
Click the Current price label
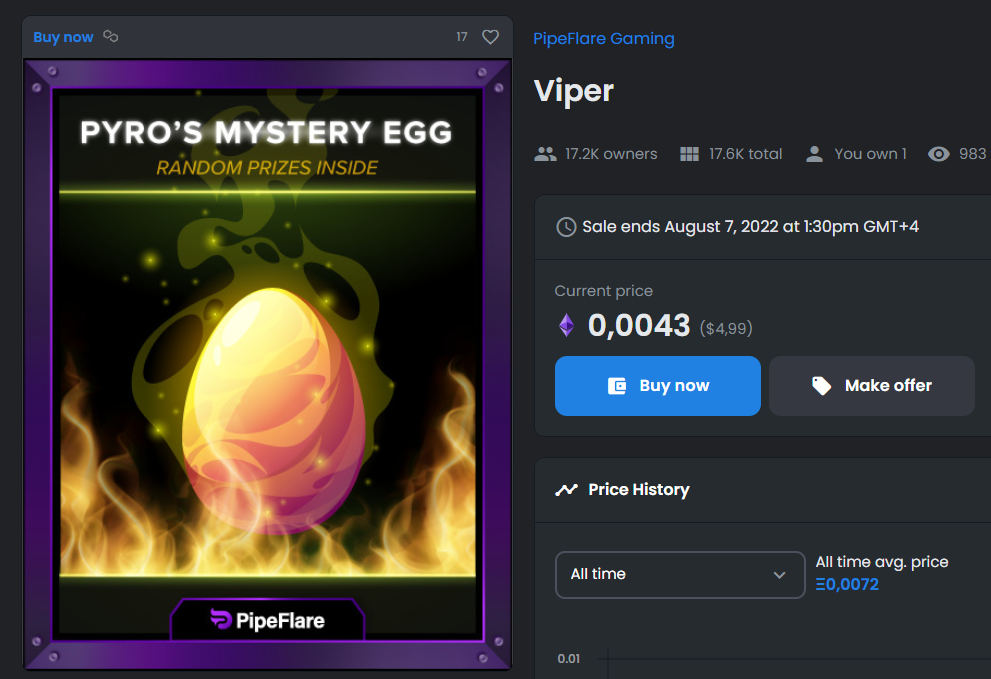tap(604, 291)
